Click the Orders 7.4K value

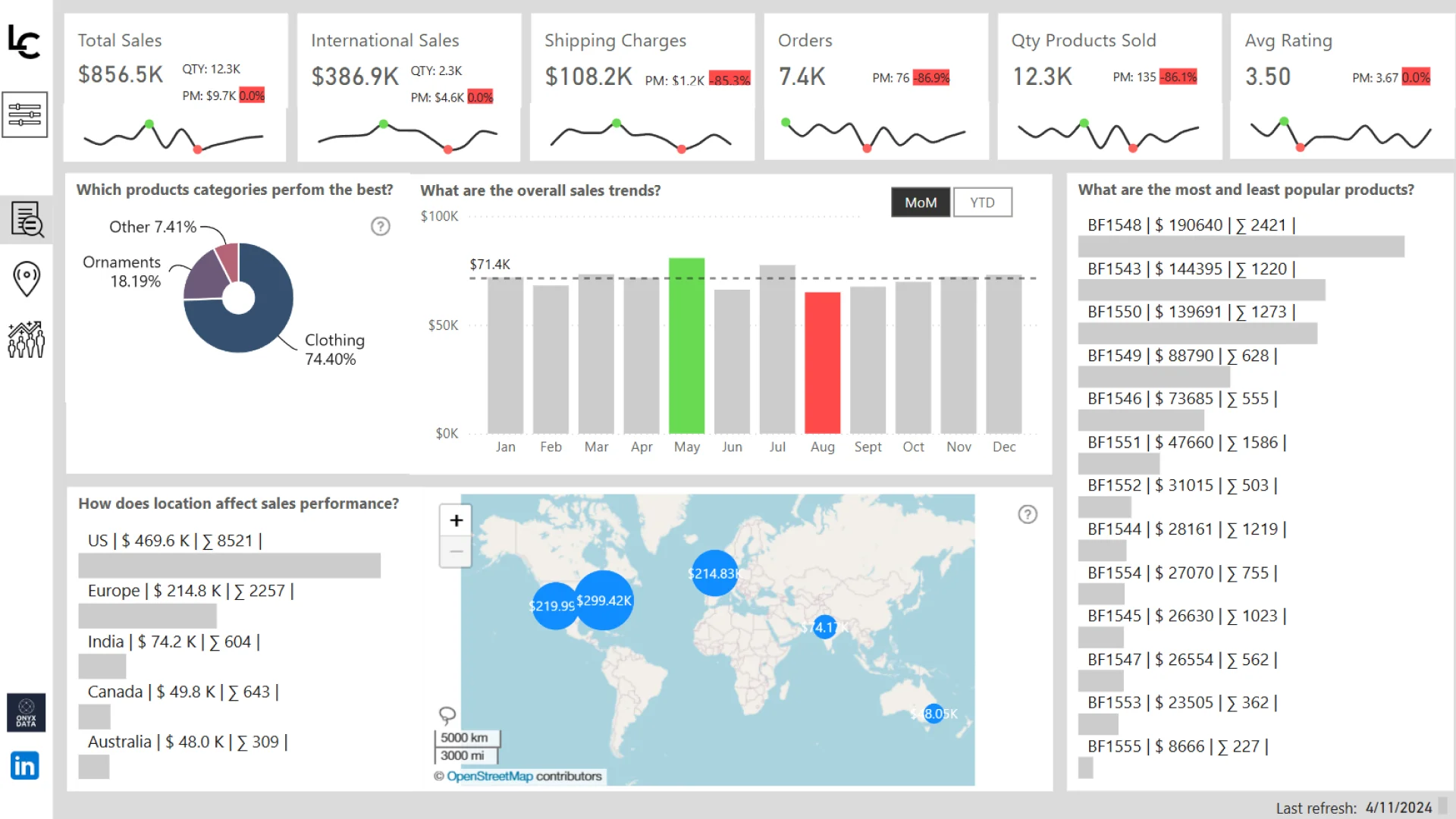(802, 77)
